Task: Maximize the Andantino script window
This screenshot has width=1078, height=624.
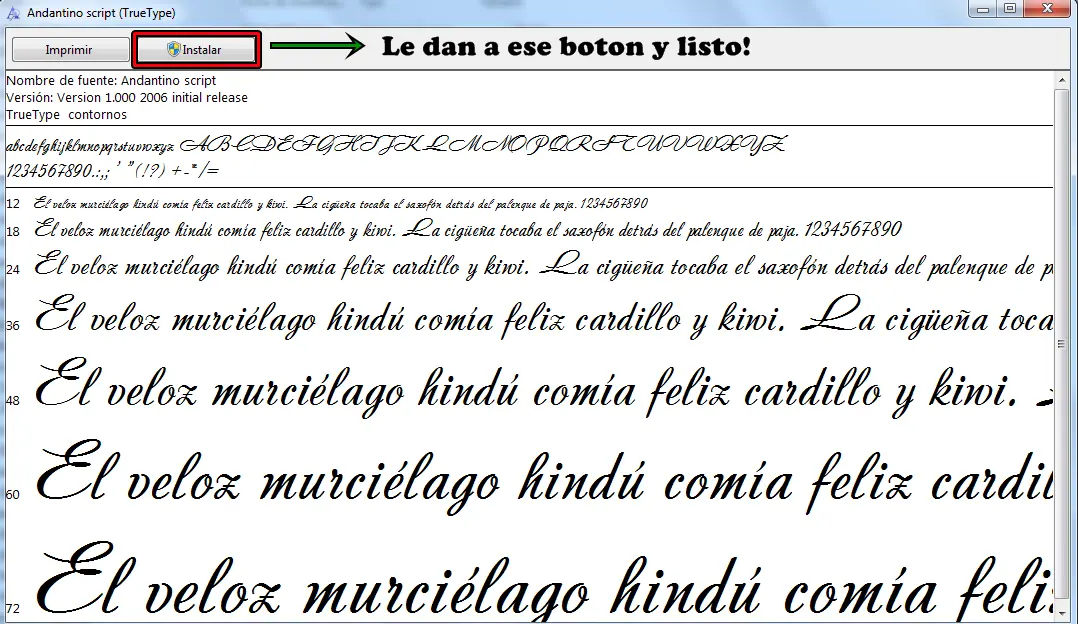Action: pos(1010,9)
